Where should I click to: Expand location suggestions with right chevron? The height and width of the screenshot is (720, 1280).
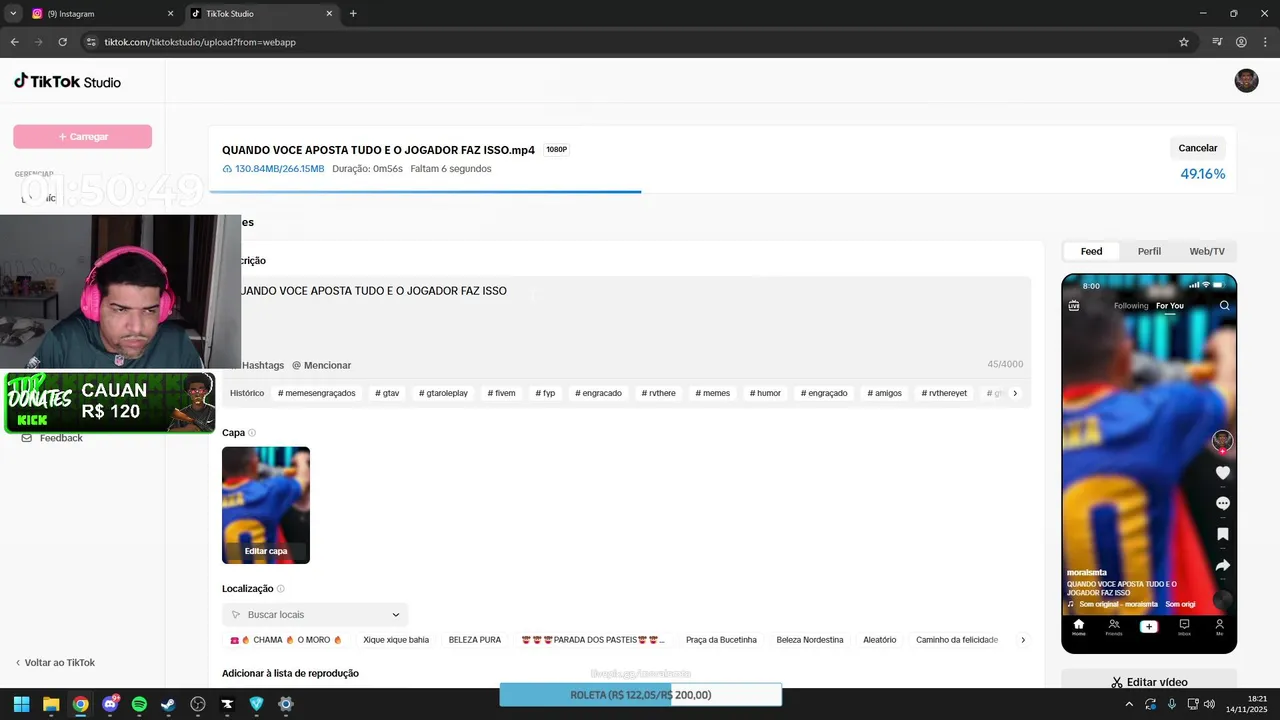(x=1022, y=640)
